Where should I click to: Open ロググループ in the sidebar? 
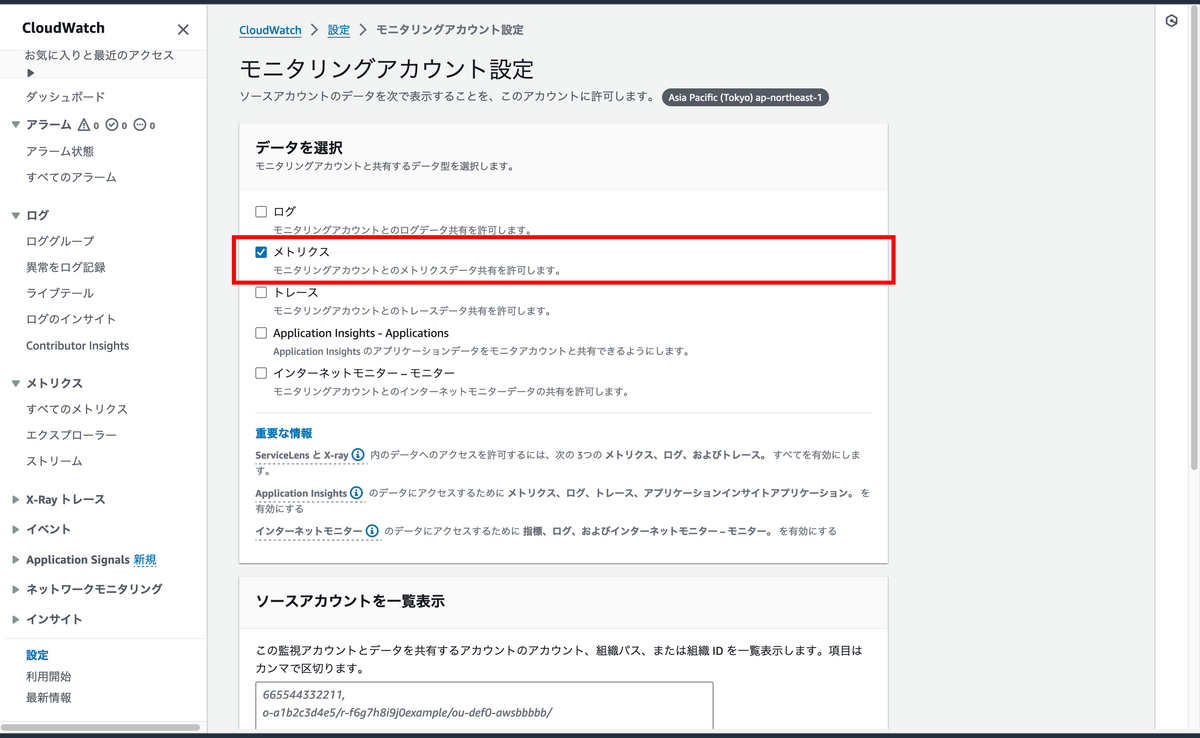(60, 241)
